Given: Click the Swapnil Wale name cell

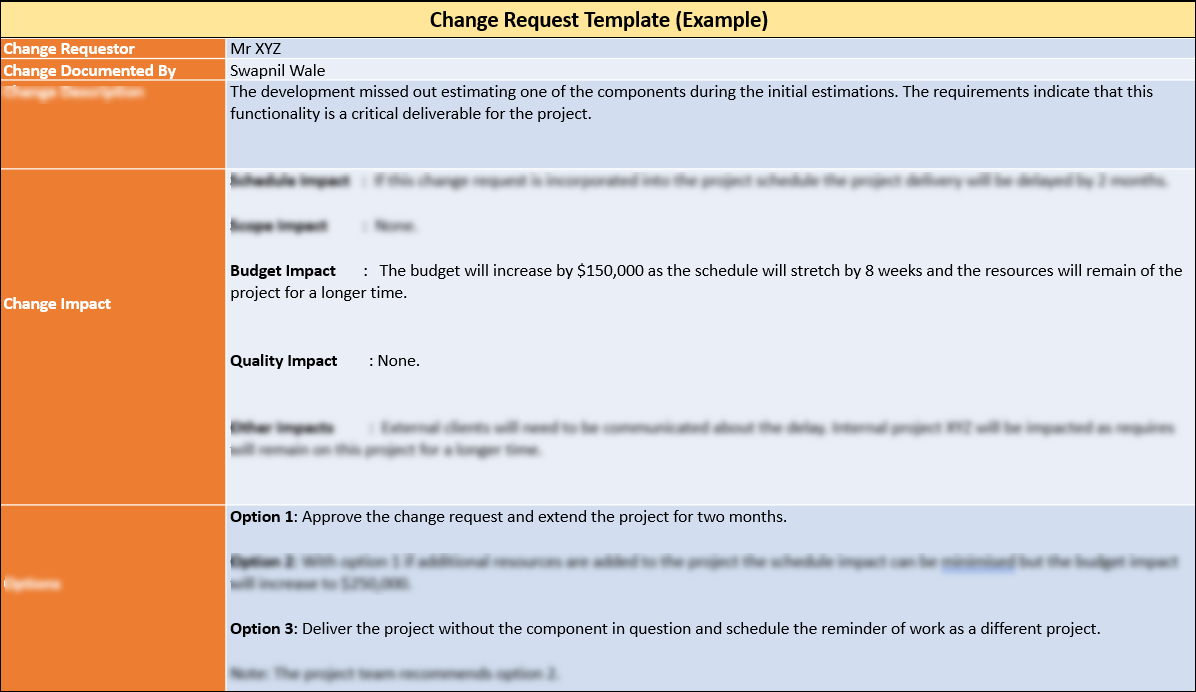Looking at the screenshot, I should (x=710, y=71).
